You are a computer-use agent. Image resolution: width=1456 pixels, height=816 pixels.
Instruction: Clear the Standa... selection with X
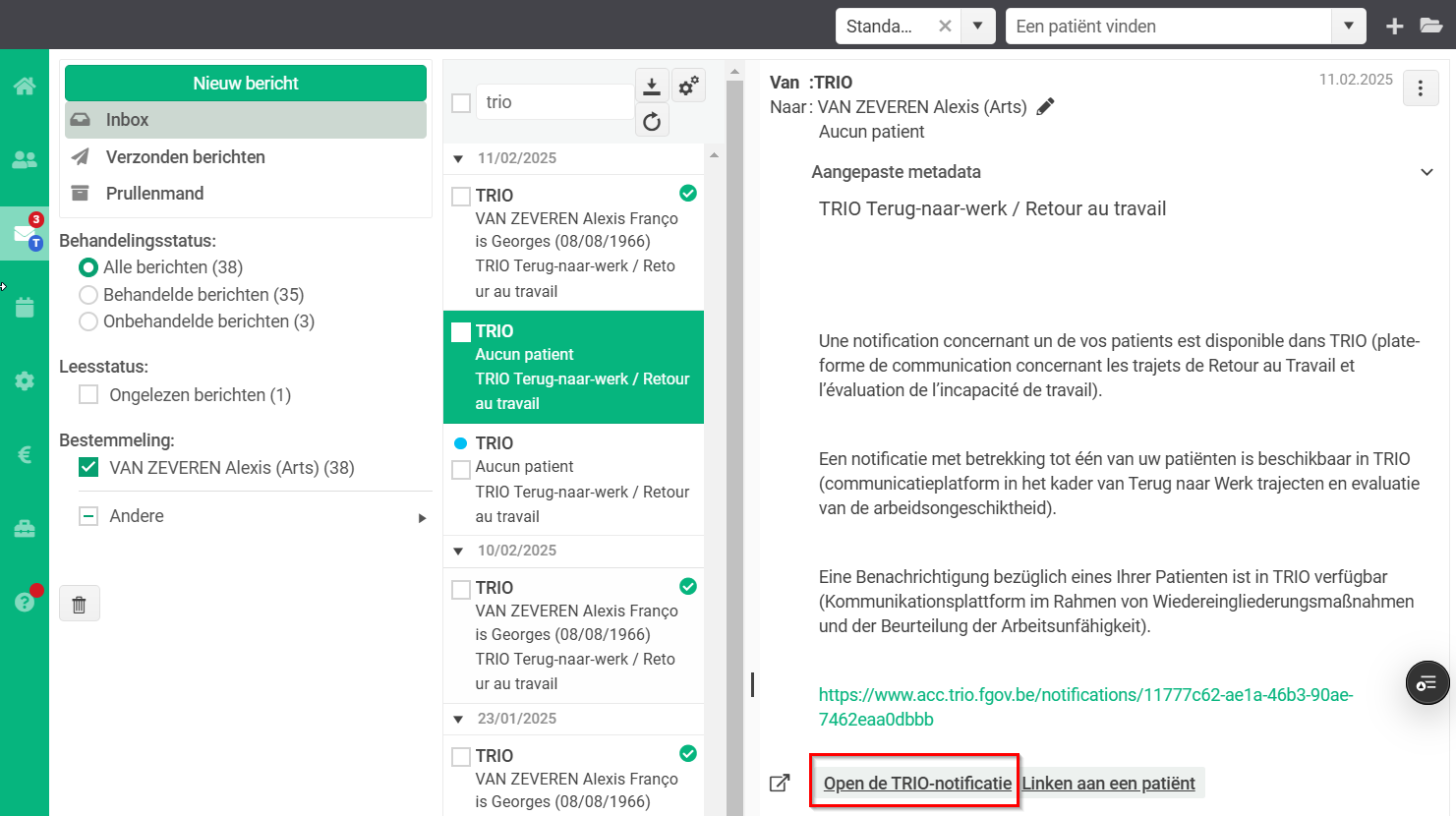(x=945, y=27)
